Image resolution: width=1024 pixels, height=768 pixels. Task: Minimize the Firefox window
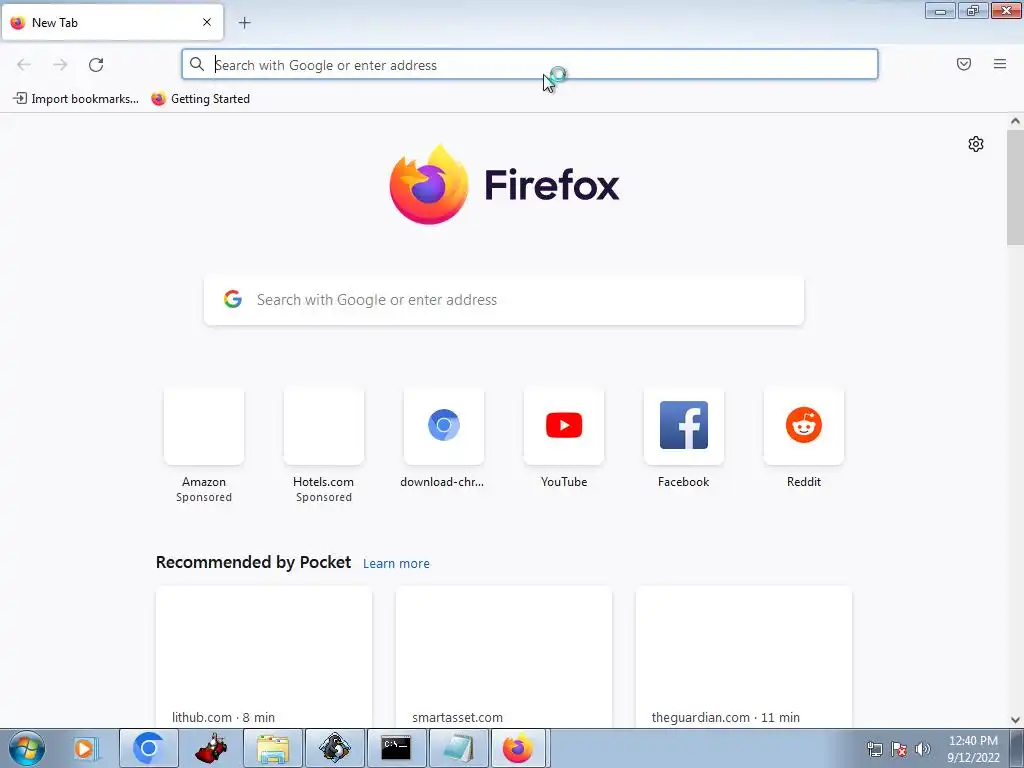pyautogui.click(x=940, y=10)
